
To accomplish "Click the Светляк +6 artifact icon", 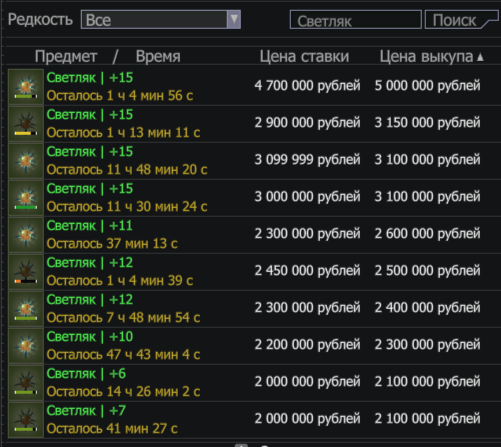I will tap(26, 383).
